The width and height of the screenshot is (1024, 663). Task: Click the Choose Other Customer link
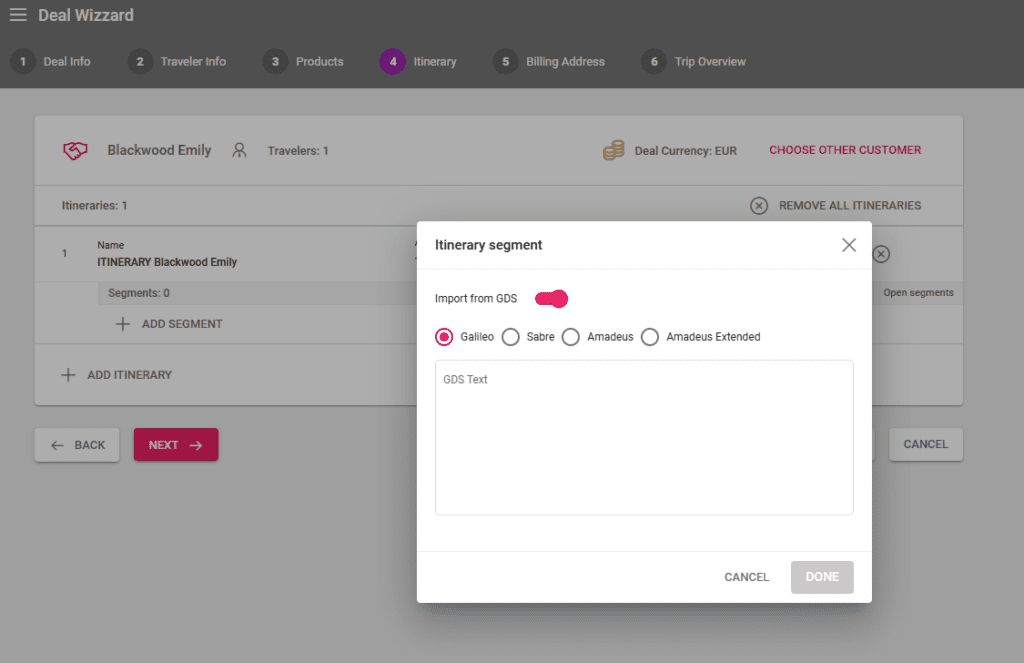(845, 150)
